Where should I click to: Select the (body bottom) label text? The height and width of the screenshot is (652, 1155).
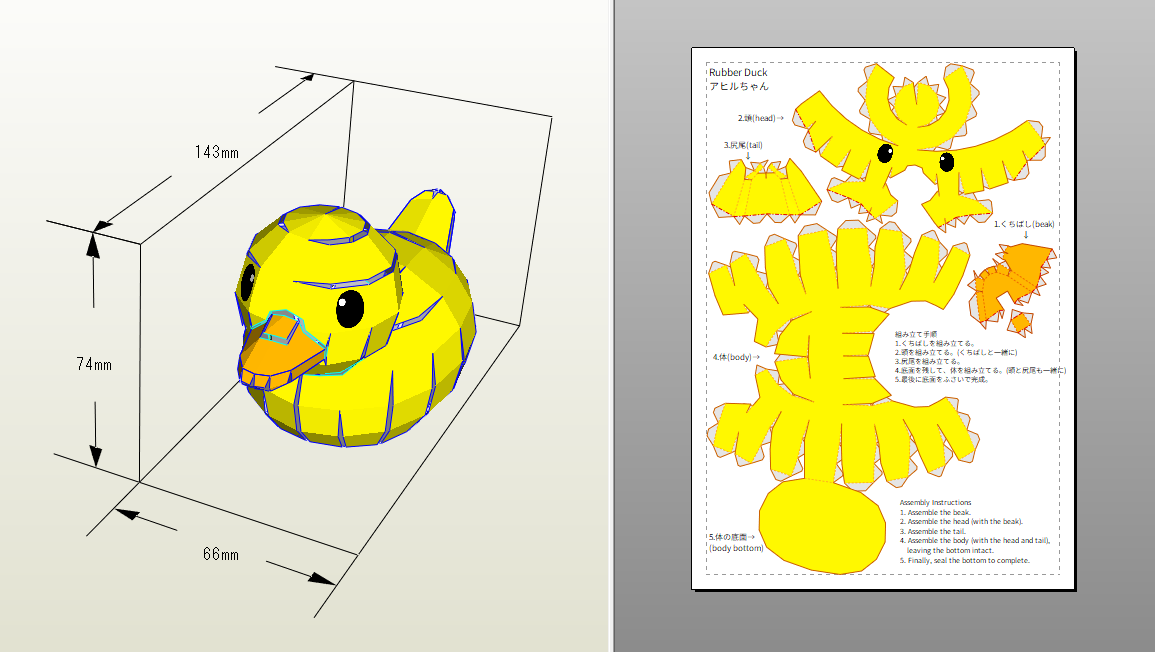click(x=736, y=548)
